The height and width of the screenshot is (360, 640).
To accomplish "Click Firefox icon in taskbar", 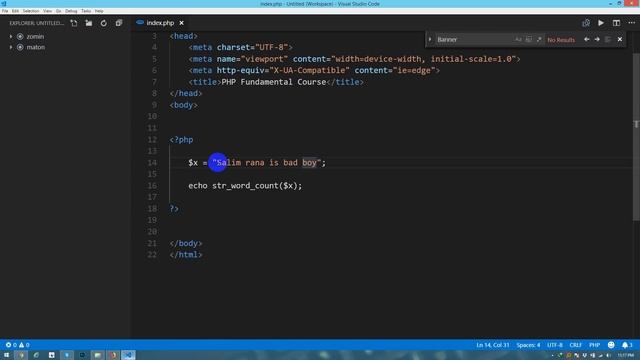I will coord(113,355).
